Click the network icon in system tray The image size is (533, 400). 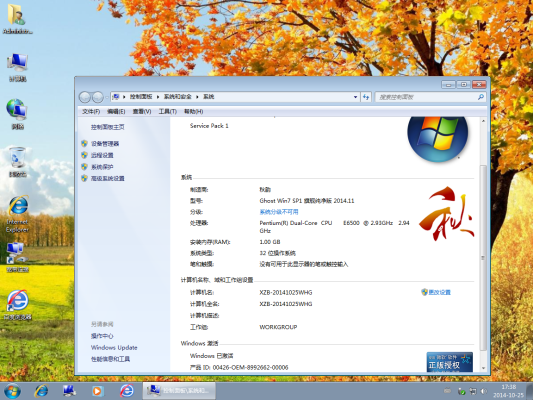coord(472,392)
